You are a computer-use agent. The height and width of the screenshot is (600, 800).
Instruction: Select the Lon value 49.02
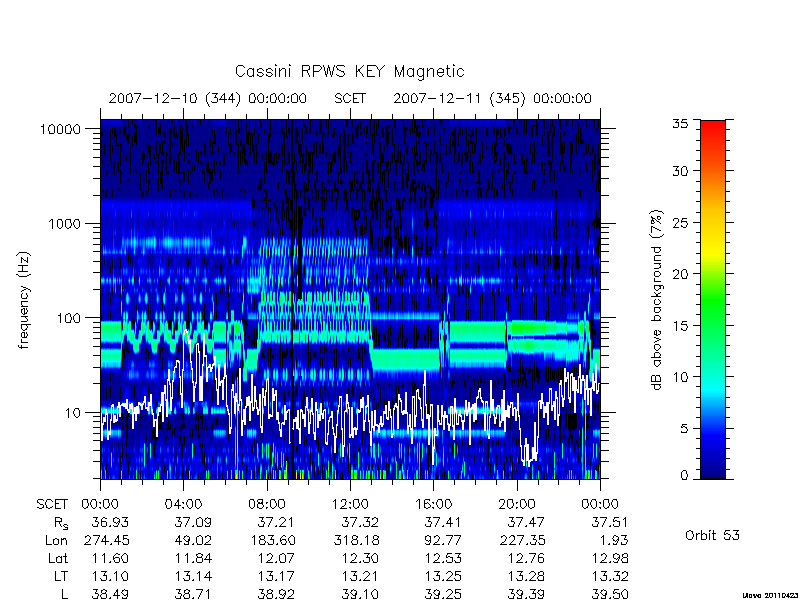coord(192,540)
